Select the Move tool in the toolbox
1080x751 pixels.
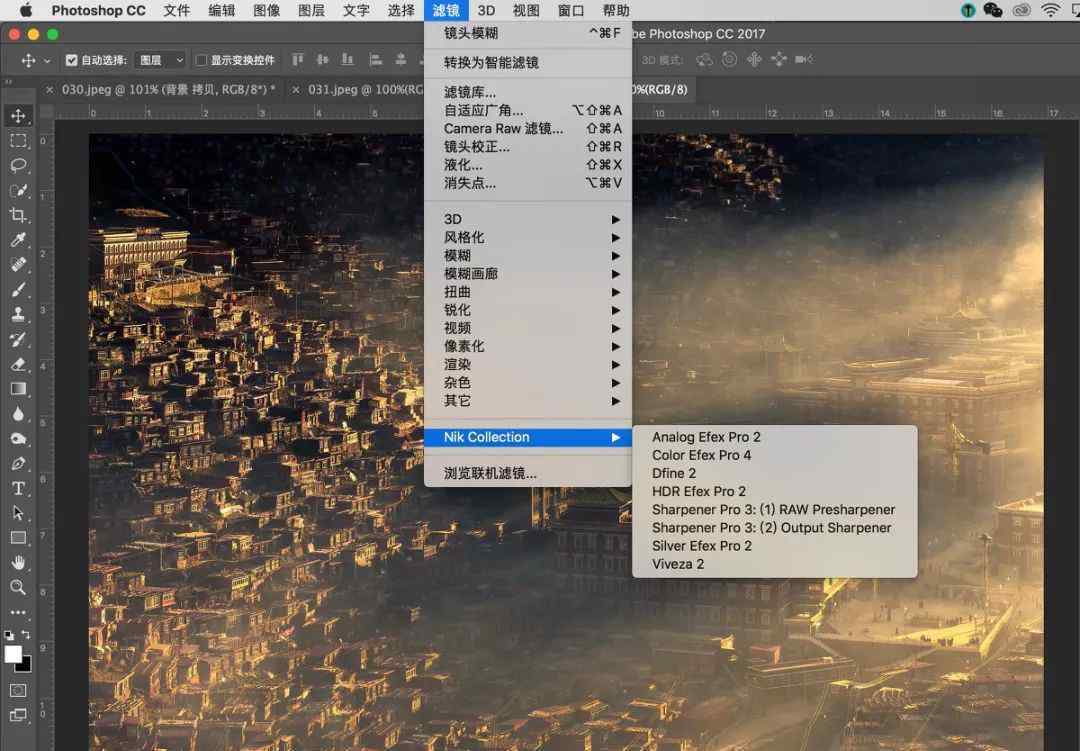(x=19, y=116)
